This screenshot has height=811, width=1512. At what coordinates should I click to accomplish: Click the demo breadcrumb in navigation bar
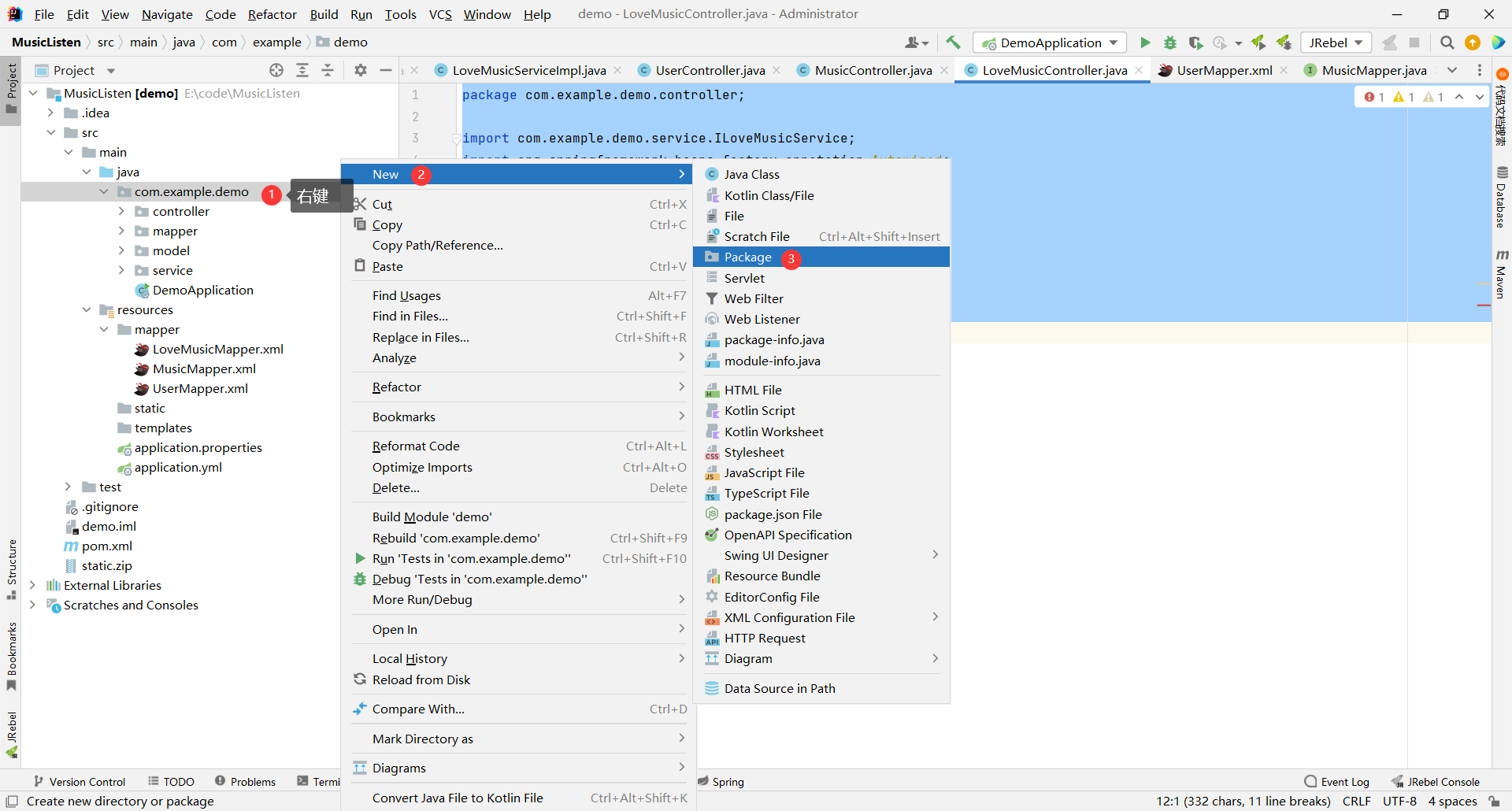click(x=343, y=43)
